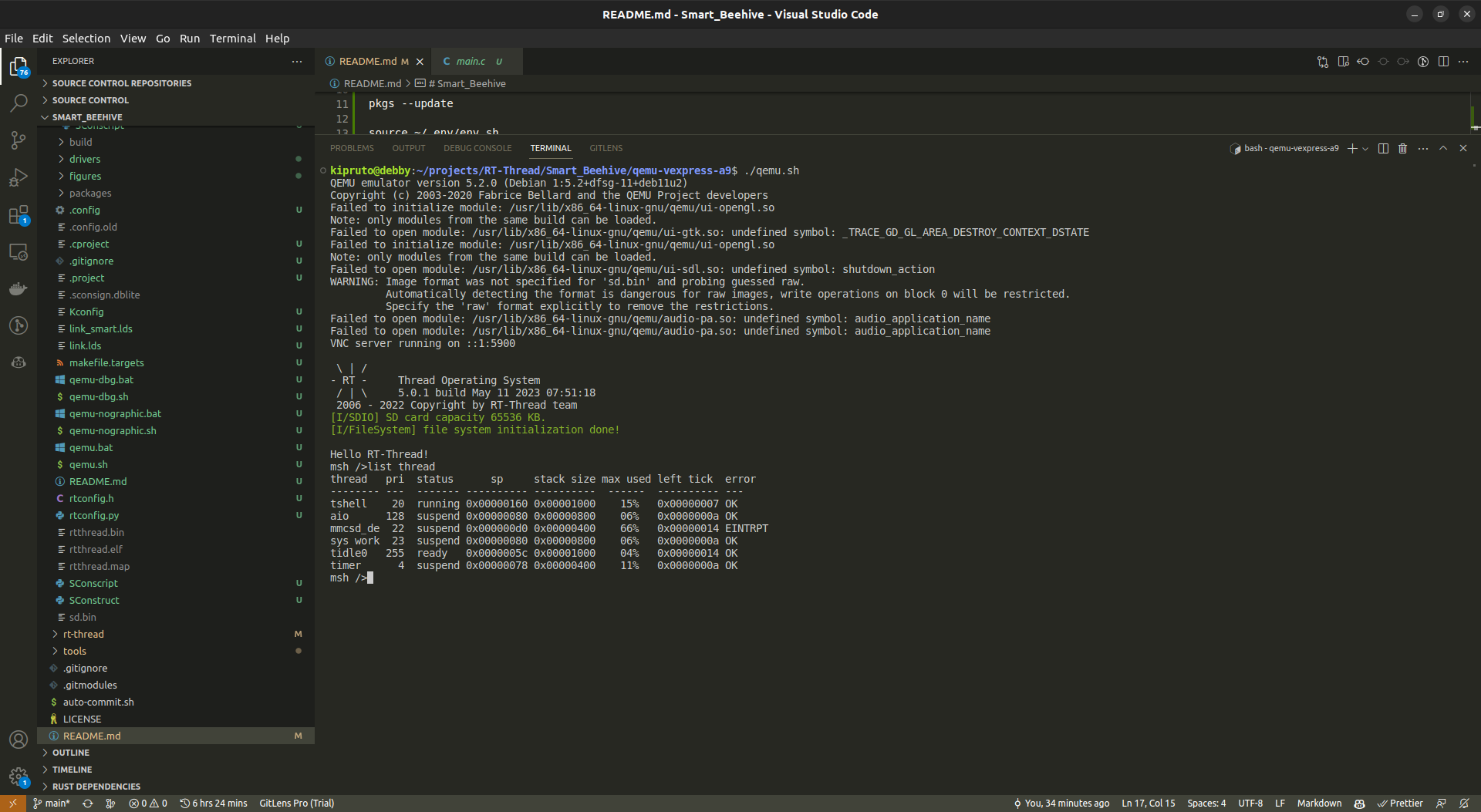Open the Terminal menu
The width and height of the screenshot is (1481, 812).
(233, 38)
